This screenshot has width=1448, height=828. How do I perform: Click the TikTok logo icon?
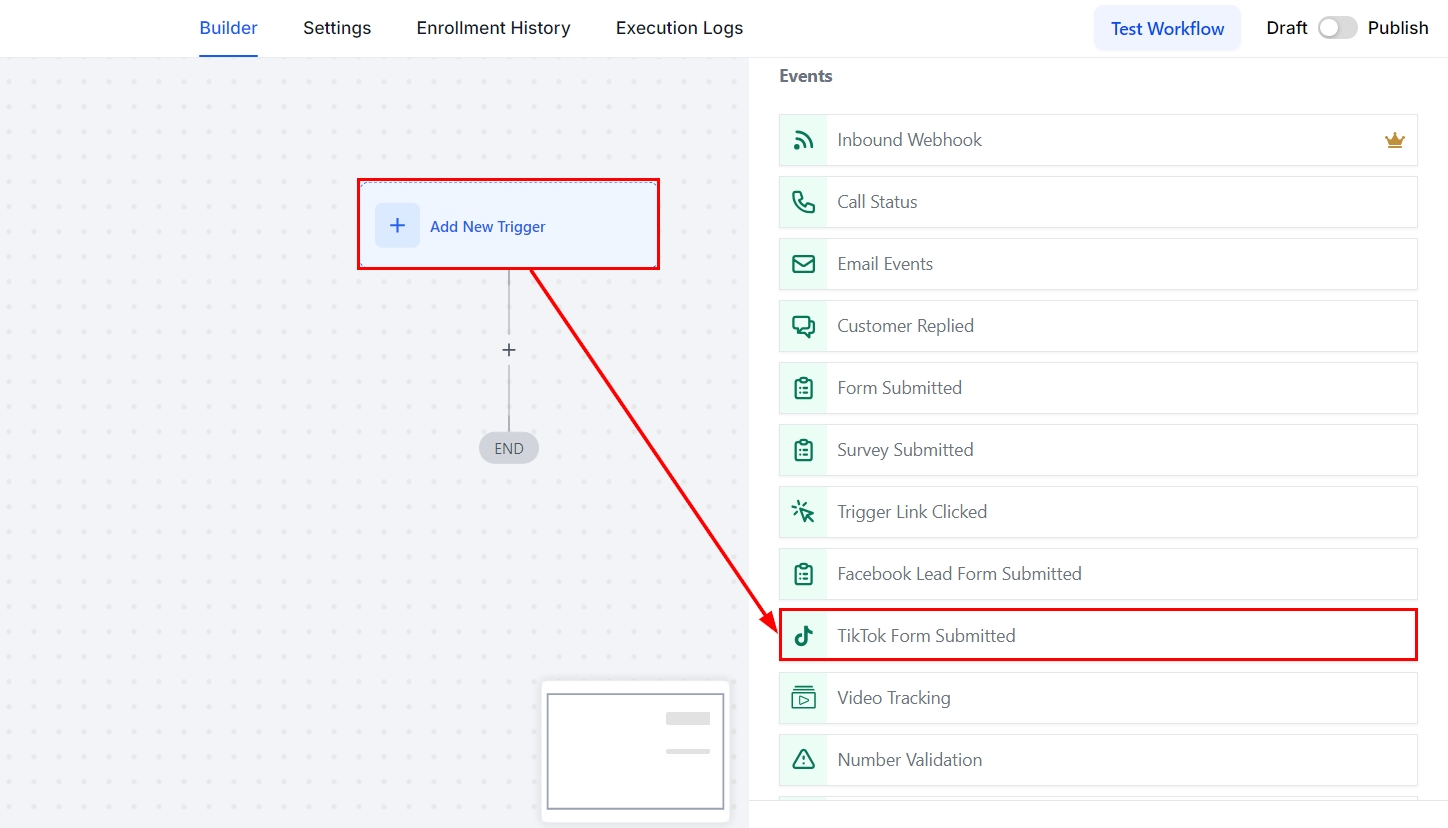tap(803, 636)
